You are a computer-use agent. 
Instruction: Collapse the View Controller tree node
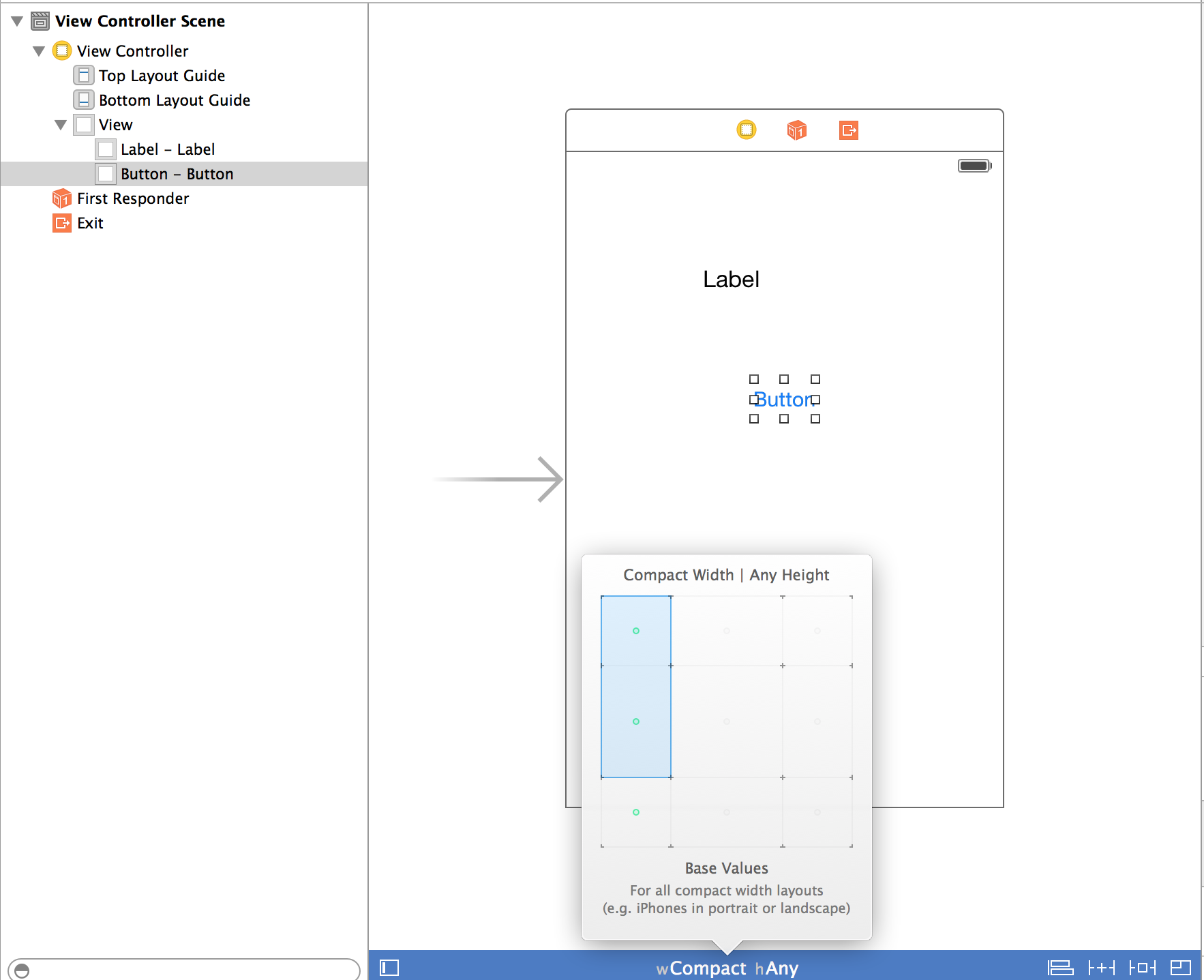click(39, 51)
